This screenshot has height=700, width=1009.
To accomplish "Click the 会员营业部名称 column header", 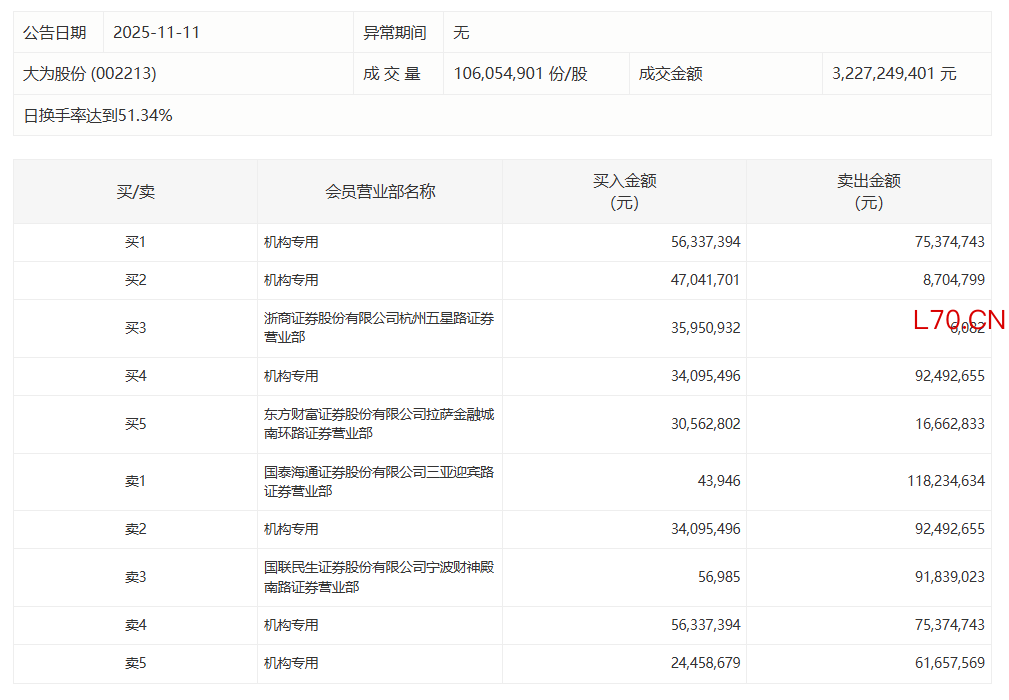I will click(380, 192).
